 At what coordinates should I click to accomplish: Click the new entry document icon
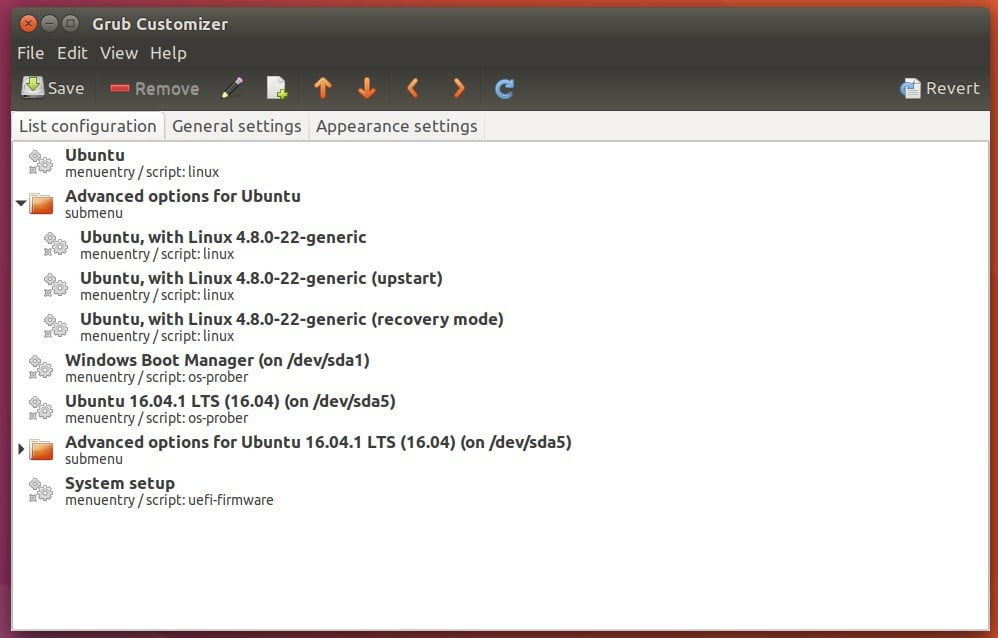276,88
